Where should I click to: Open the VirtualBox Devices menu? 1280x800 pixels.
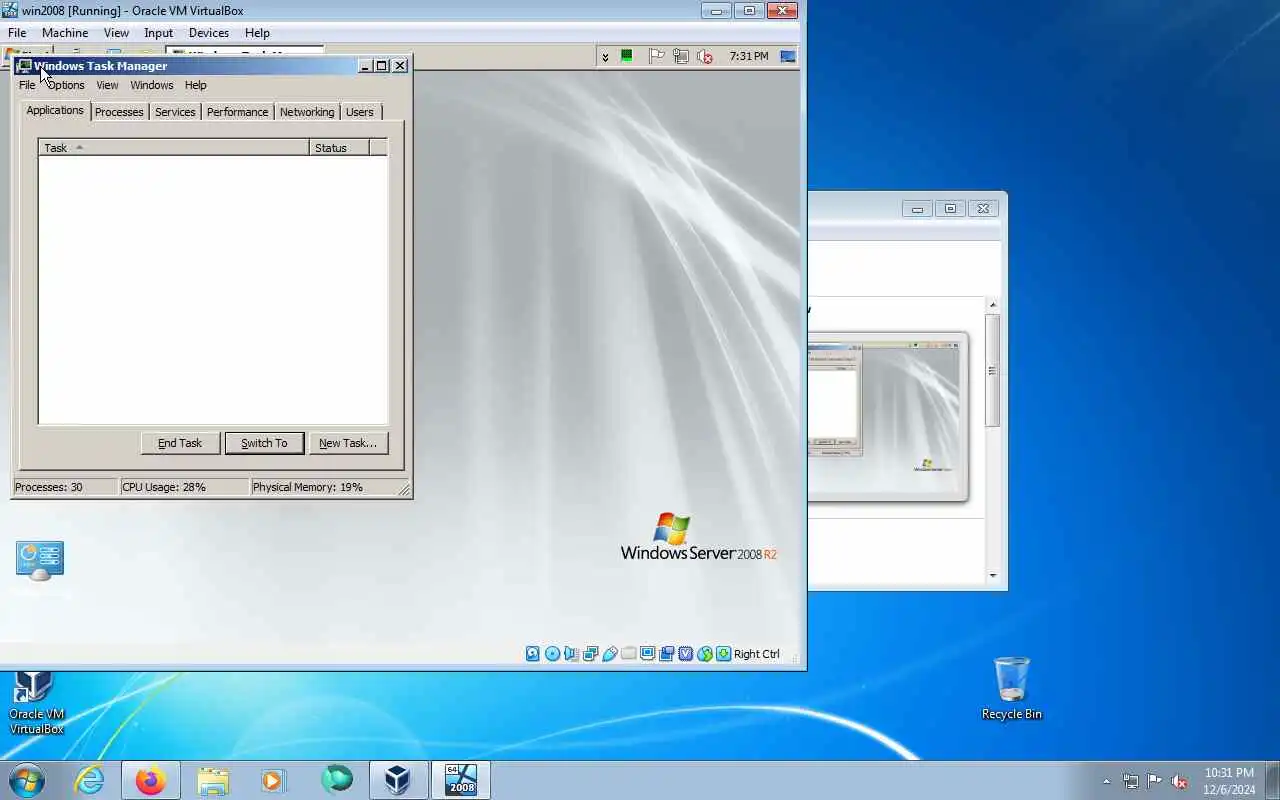point(209,33)
